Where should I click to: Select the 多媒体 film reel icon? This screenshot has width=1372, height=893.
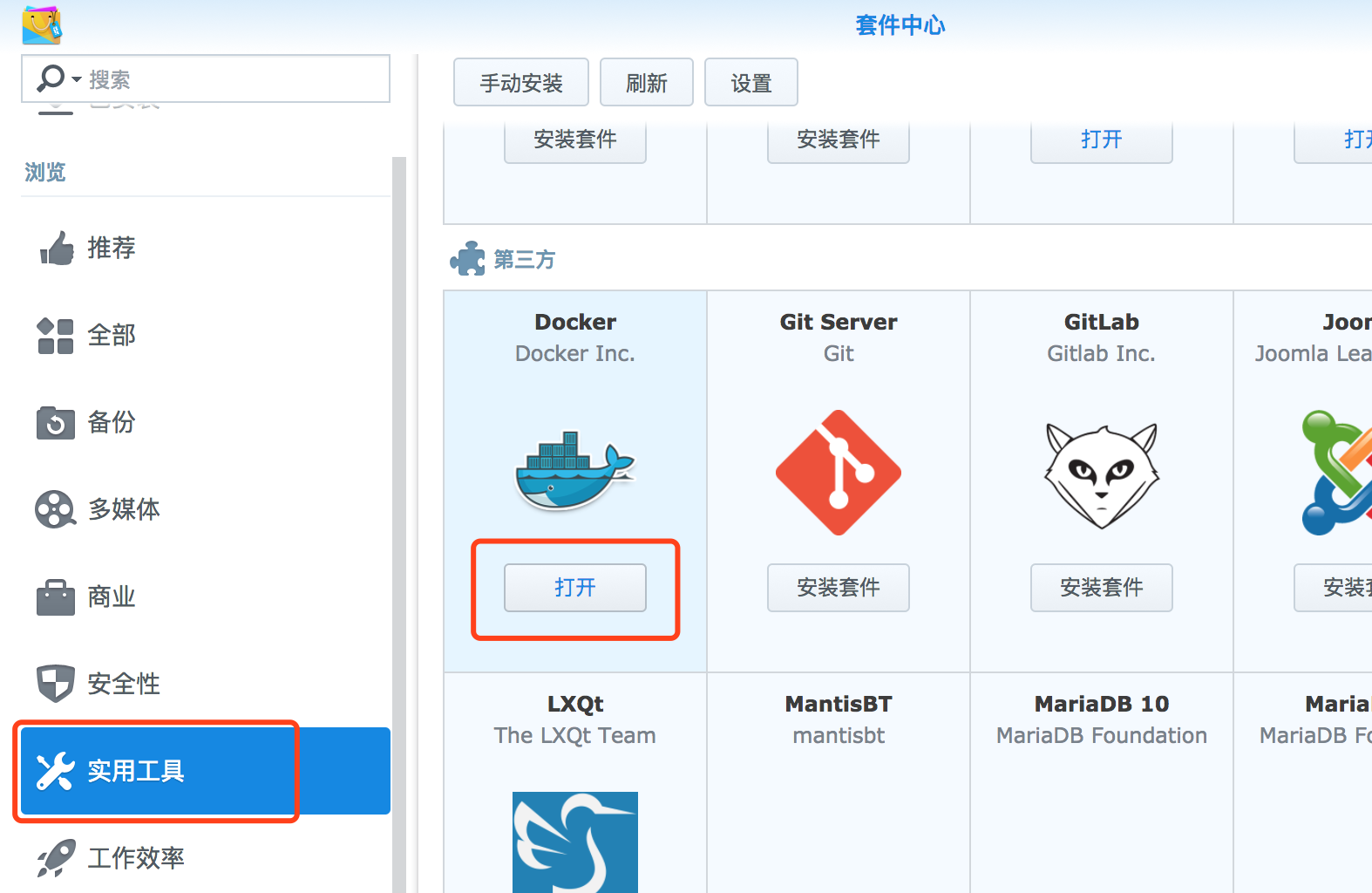point(55,509)
